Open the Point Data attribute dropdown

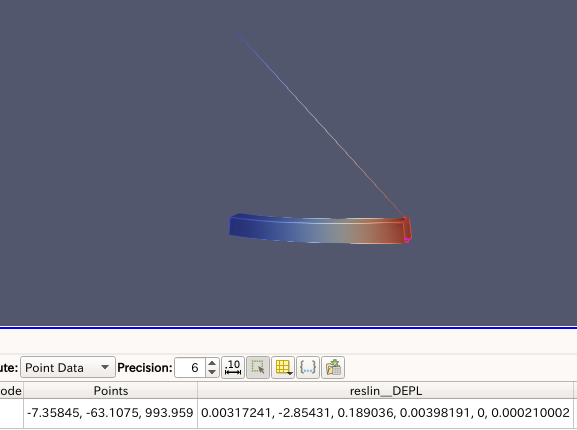pos(68,367)
